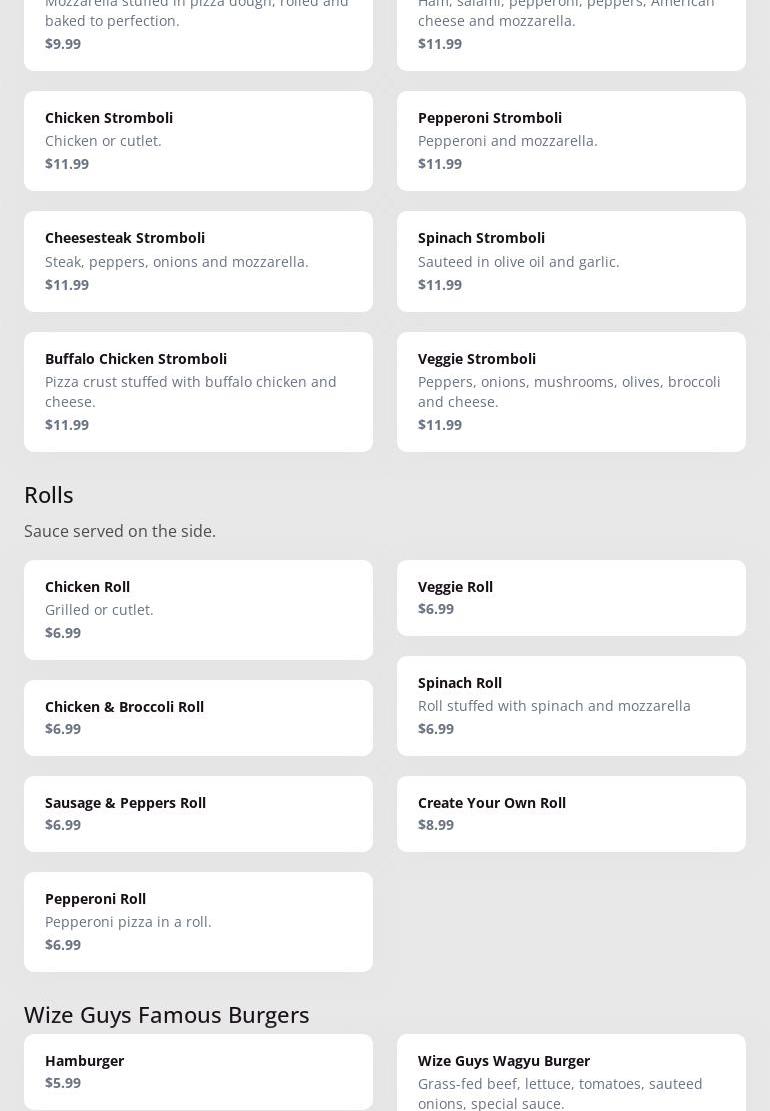Click the Pepperoni Stromboli $11.99 price
770x1111 pixels.
pos(440,164)
